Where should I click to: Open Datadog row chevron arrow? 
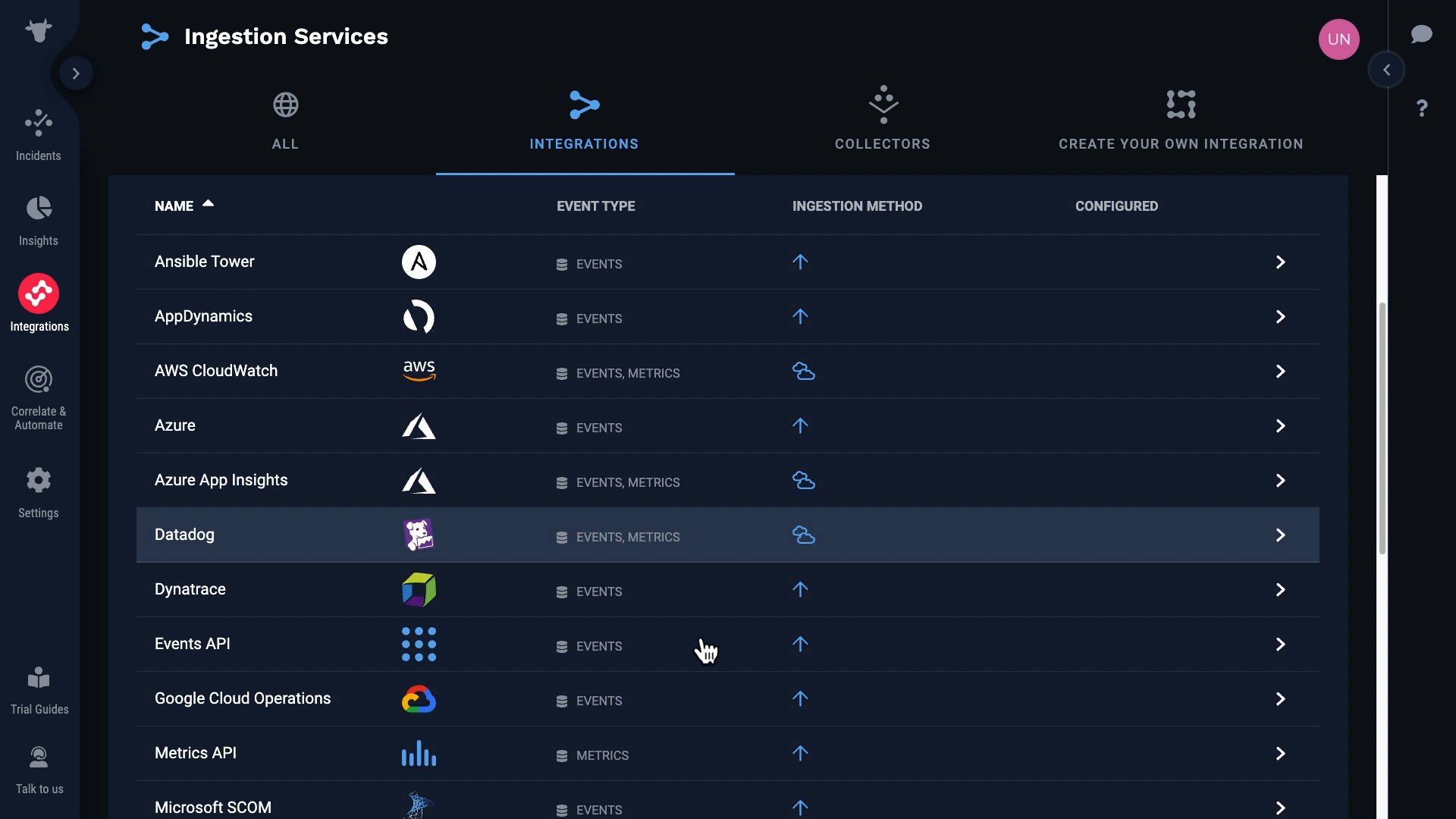coord(1280,535)
